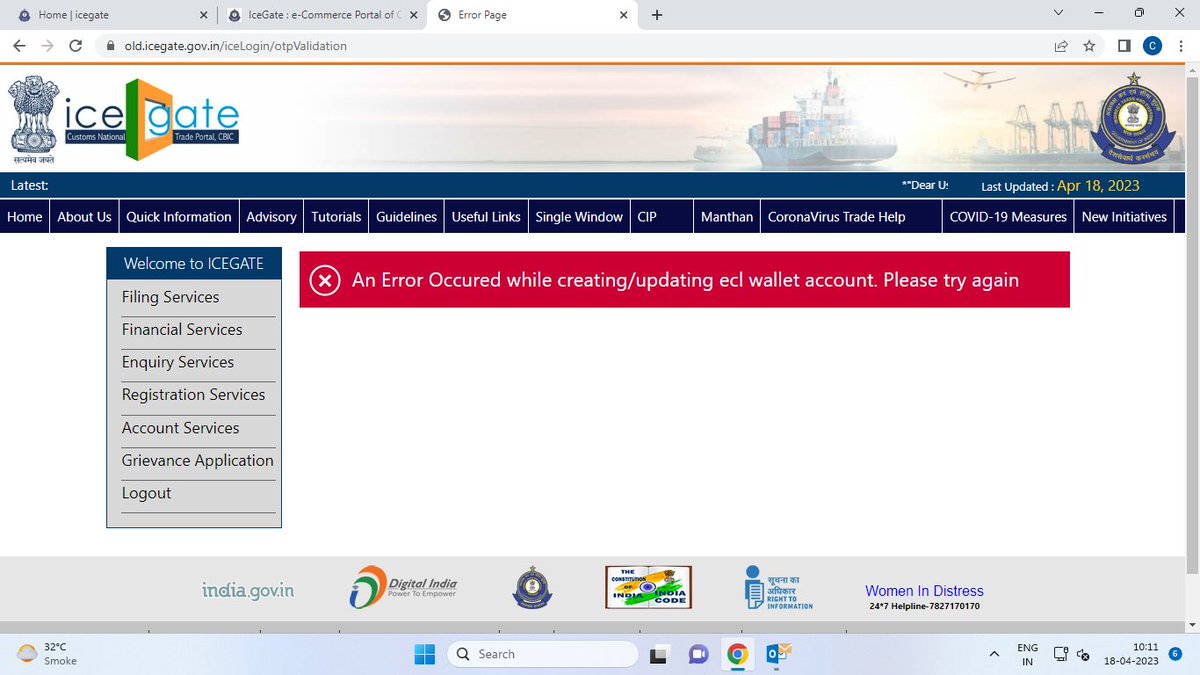
Task: Open Chrome three-dot menu
Action: point(1181,46)
